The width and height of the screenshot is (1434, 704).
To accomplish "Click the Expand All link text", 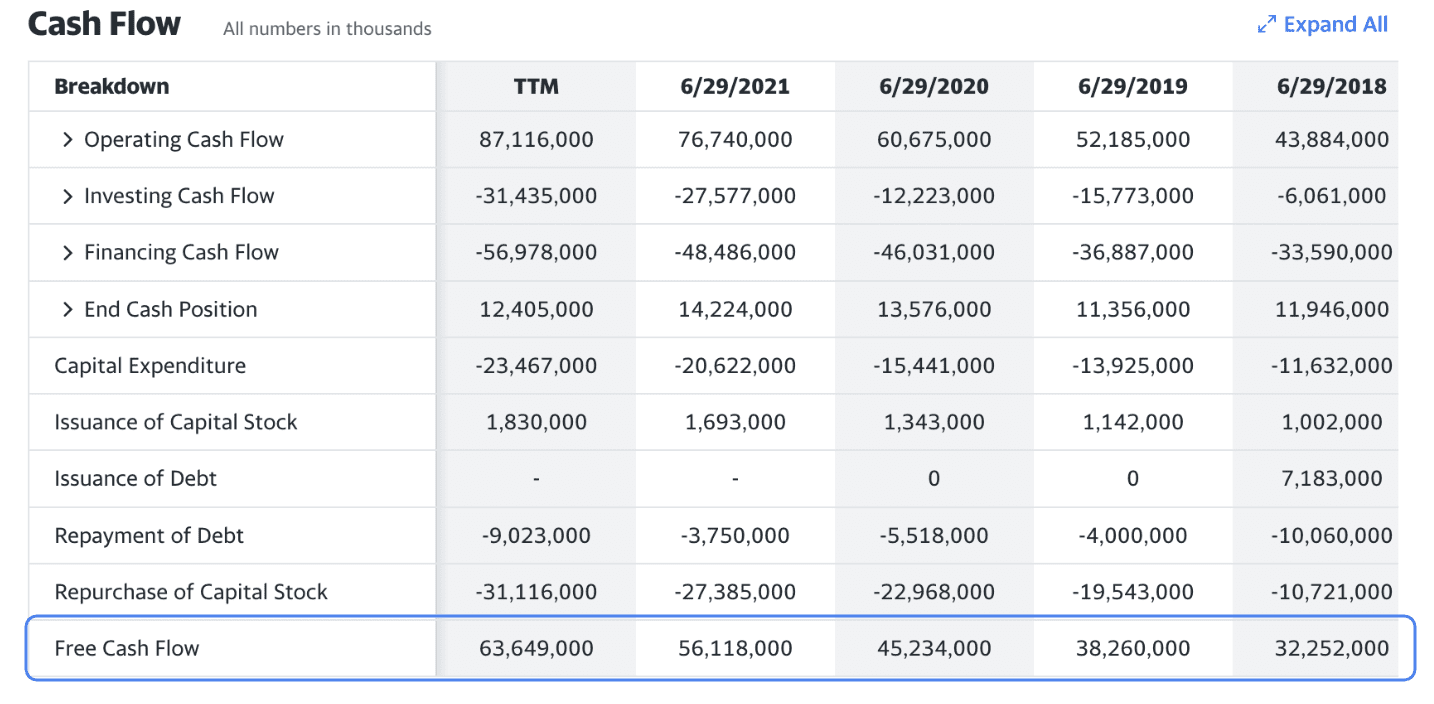I will [1335, 25].
